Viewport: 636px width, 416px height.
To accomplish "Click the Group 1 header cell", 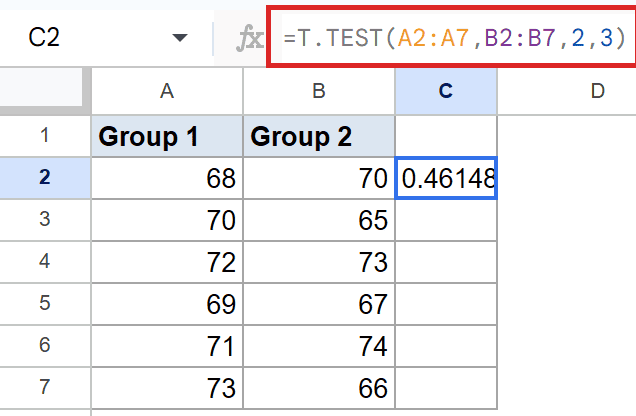I will coord(167,136).
